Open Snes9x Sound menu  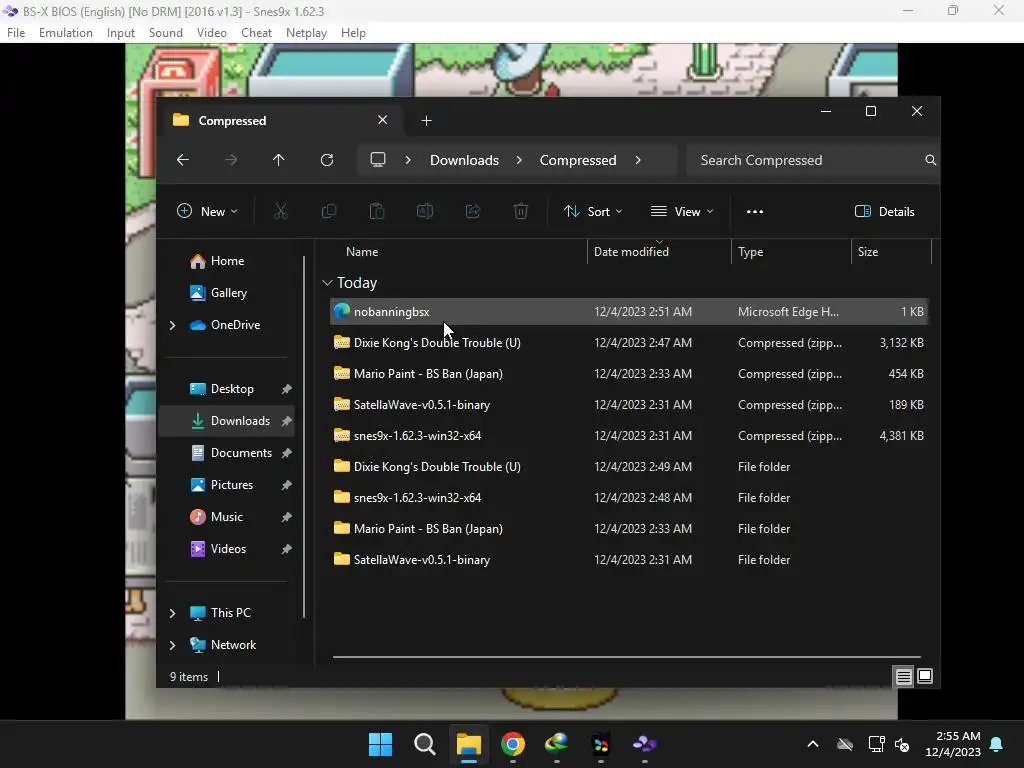pyautogui.click(x=165, y=33)
